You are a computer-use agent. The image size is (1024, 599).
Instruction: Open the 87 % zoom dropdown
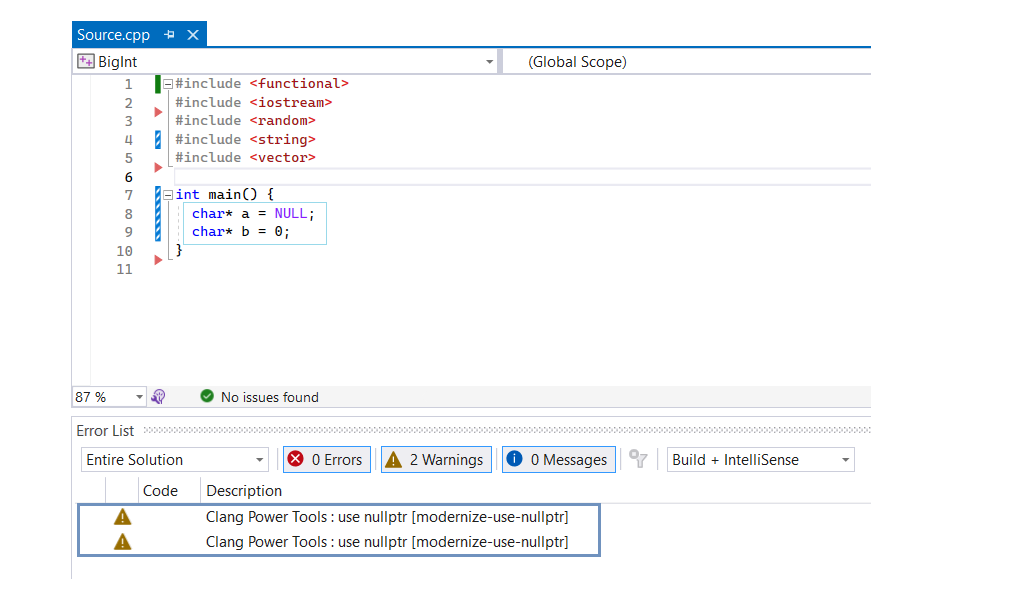[138, 397]
